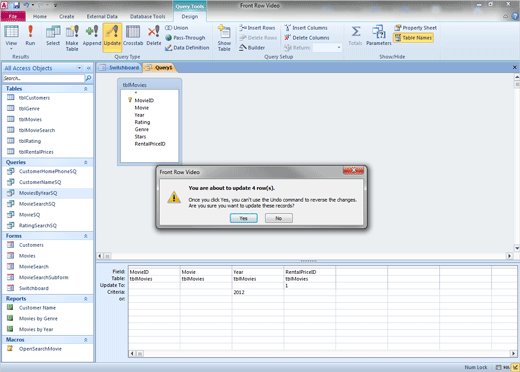Select Data Definition query type
Viewport: 520px width, 372px height.
(x=187, y=48)
